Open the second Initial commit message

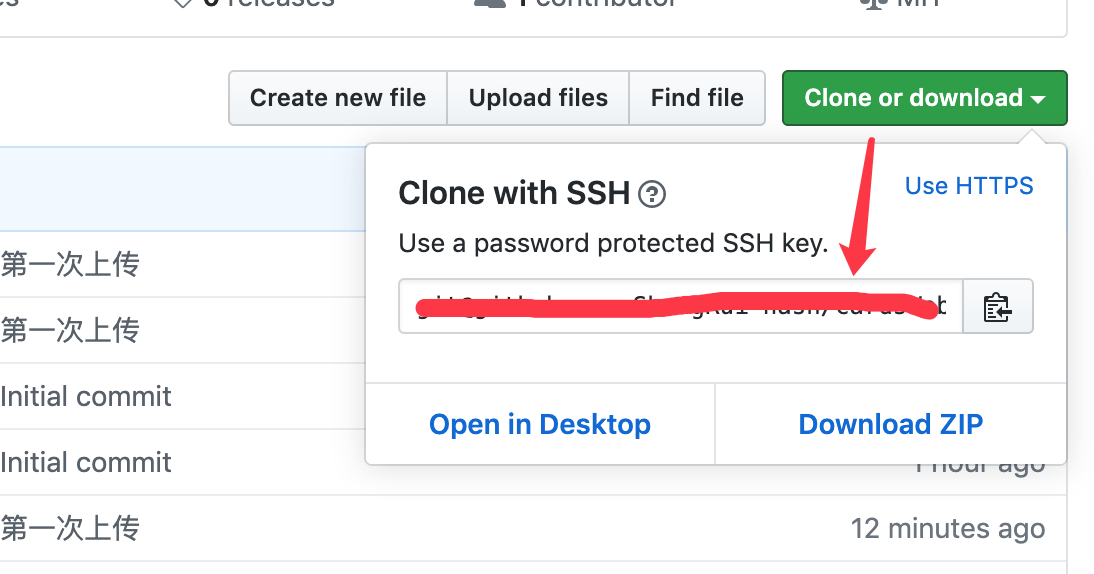pos(86,462)
